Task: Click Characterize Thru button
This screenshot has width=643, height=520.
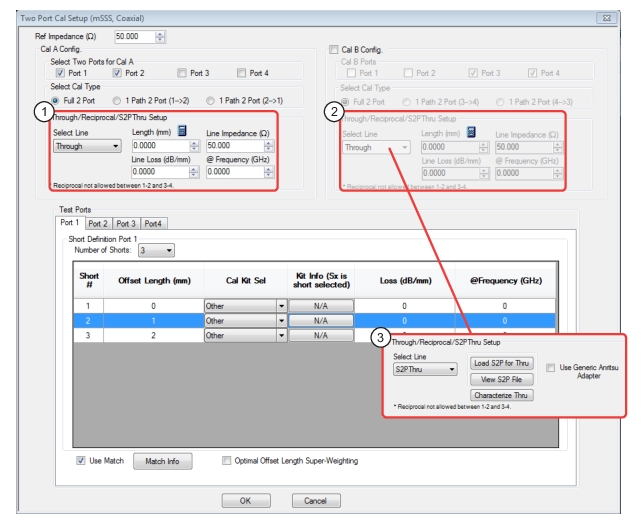Action: coord(502,395)
